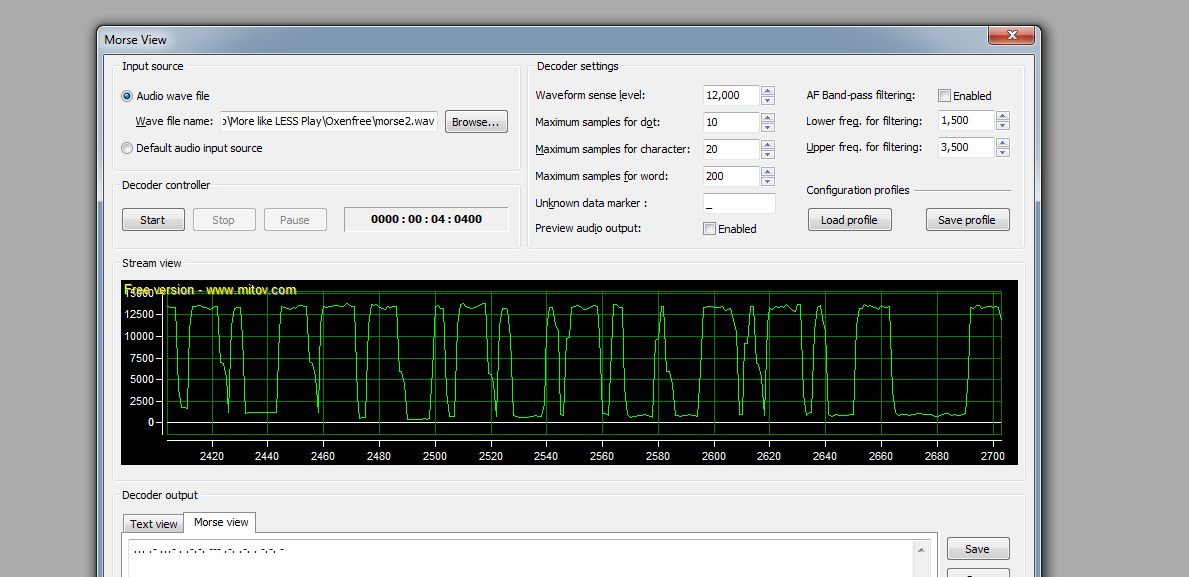Viewport: 1189px width, 577px height.
Task: Click the Lower freq. for filtering field
Action: click(966, 121)
